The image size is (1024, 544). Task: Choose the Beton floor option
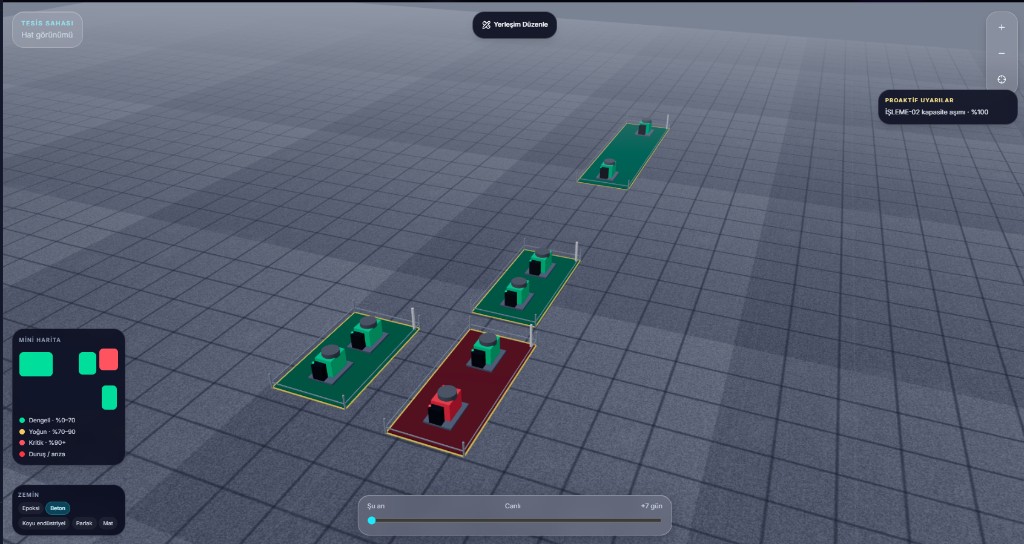click(57, 508)
